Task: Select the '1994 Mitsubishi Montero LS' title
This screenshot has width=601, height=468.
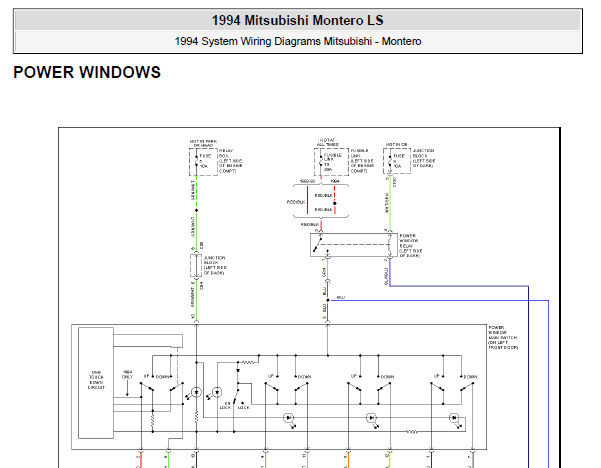Action: click(298, 20)
